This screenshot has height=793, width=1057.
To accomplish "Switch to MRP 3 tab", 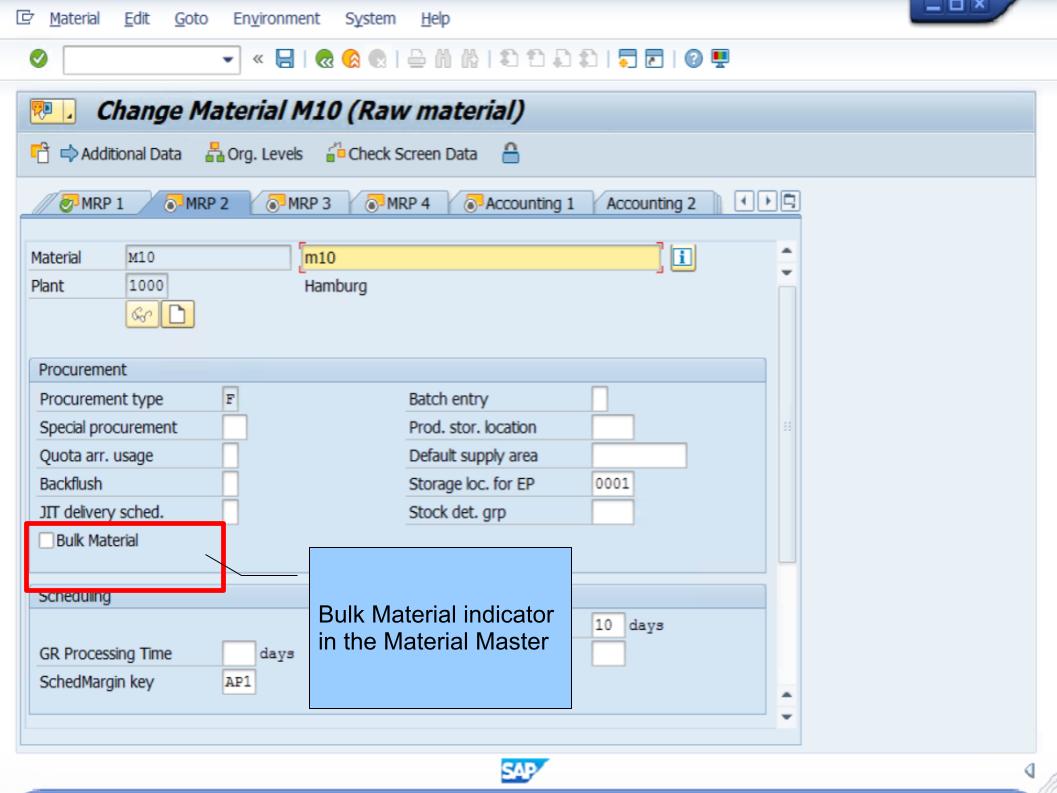I will pyautogui.click(x=299, y=203).
